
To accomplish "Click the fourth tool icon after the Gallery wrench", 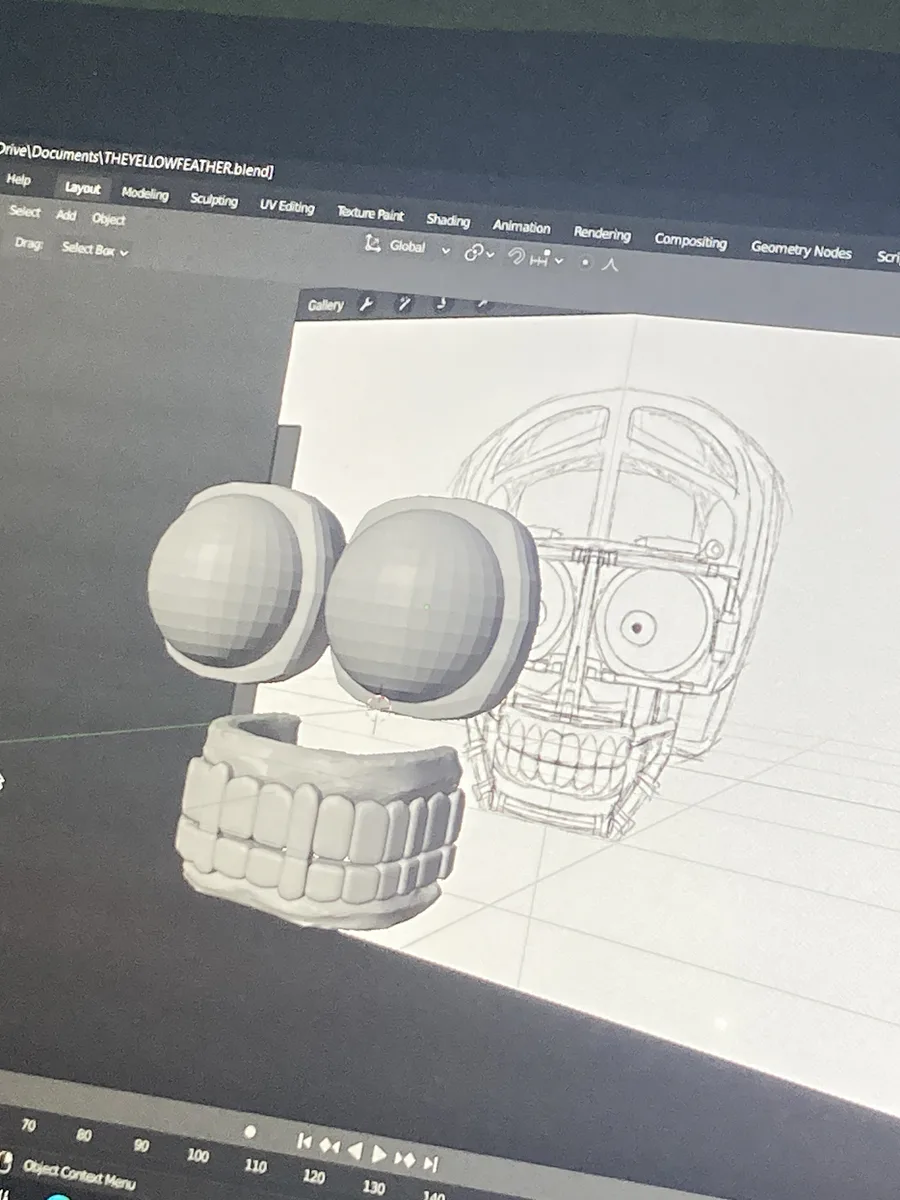I will [x=483, y=304].
